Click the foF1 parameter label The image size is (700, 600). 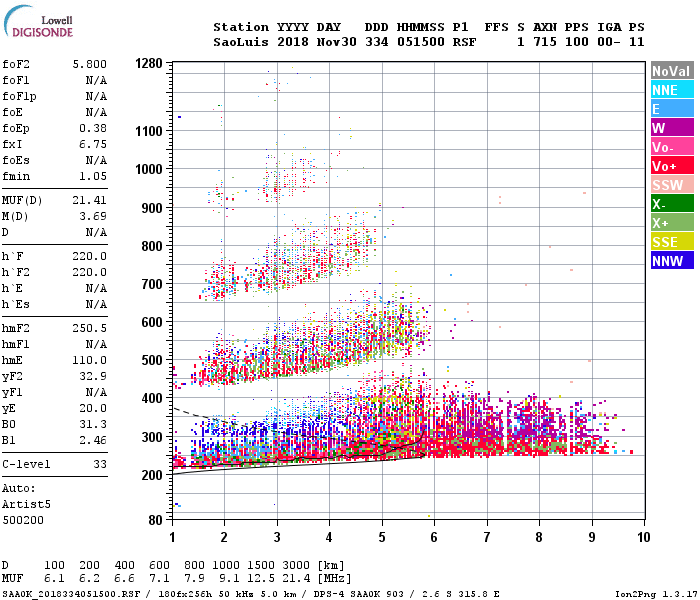point(16,80)
